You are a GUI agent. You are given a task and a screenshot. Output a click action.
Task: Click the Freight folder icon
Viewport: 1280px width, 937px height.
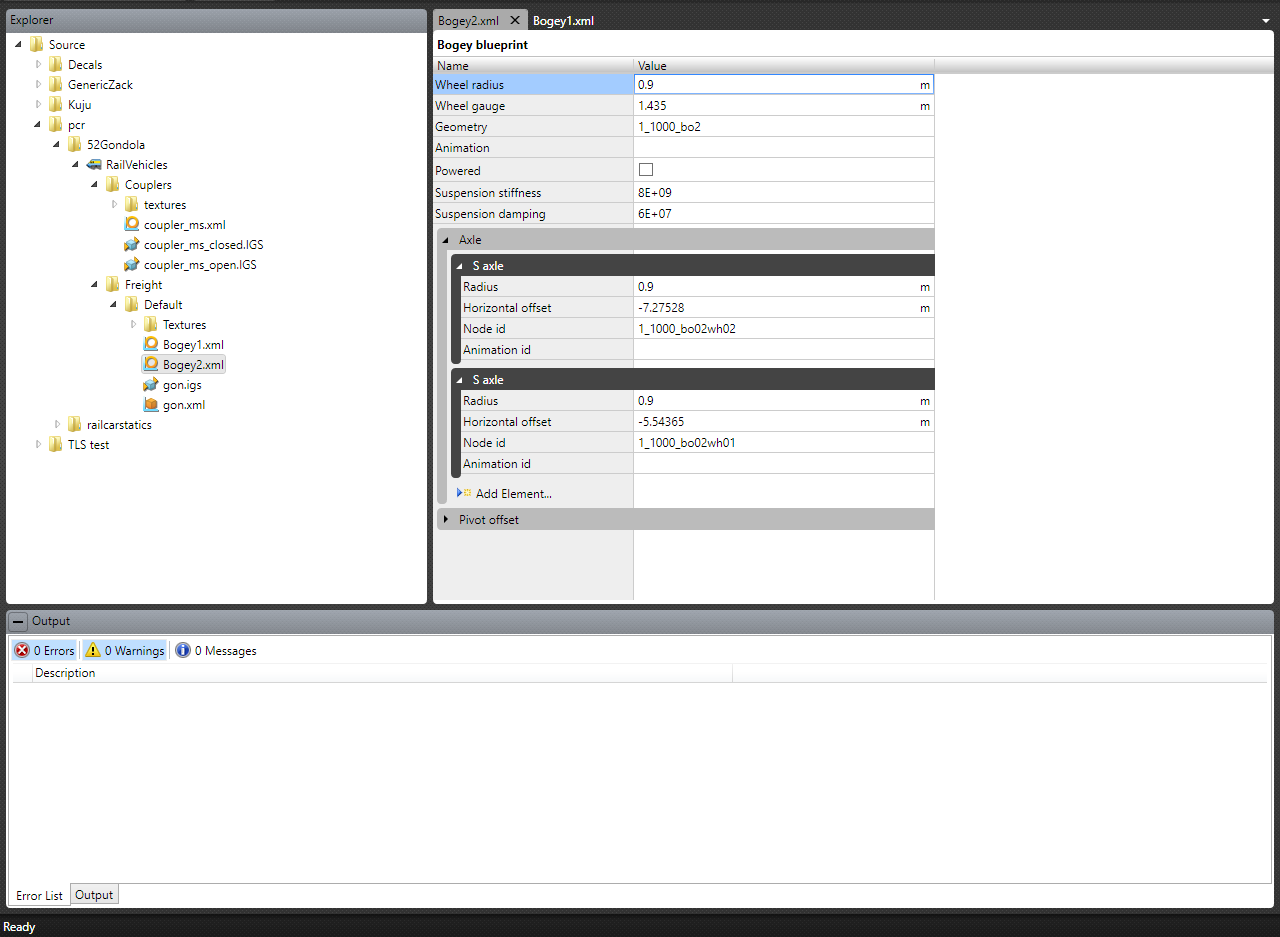tap(112, 285)
